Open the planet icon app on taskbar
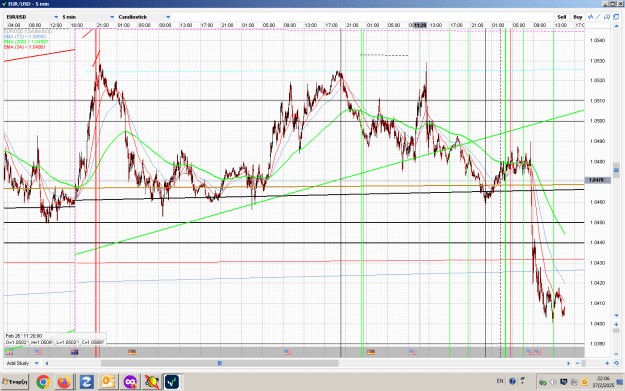Viewport: 625px width, 391px height. click(x=151, y=382)
